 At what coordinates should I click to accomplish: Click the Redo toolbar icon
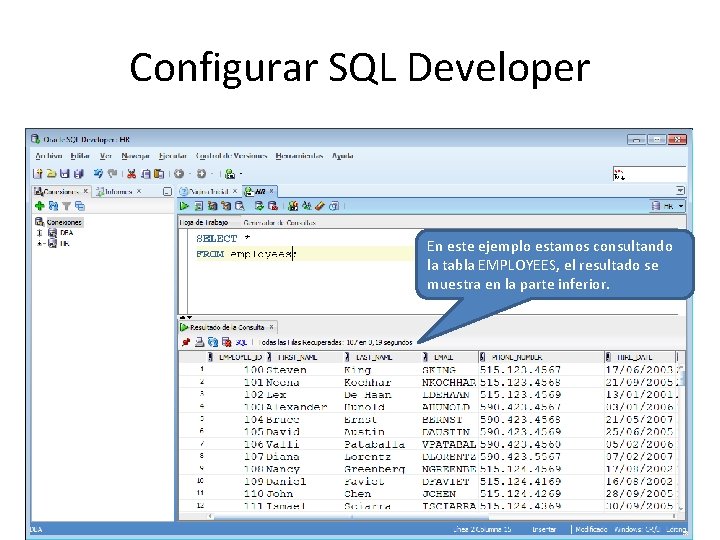point(112,174)
